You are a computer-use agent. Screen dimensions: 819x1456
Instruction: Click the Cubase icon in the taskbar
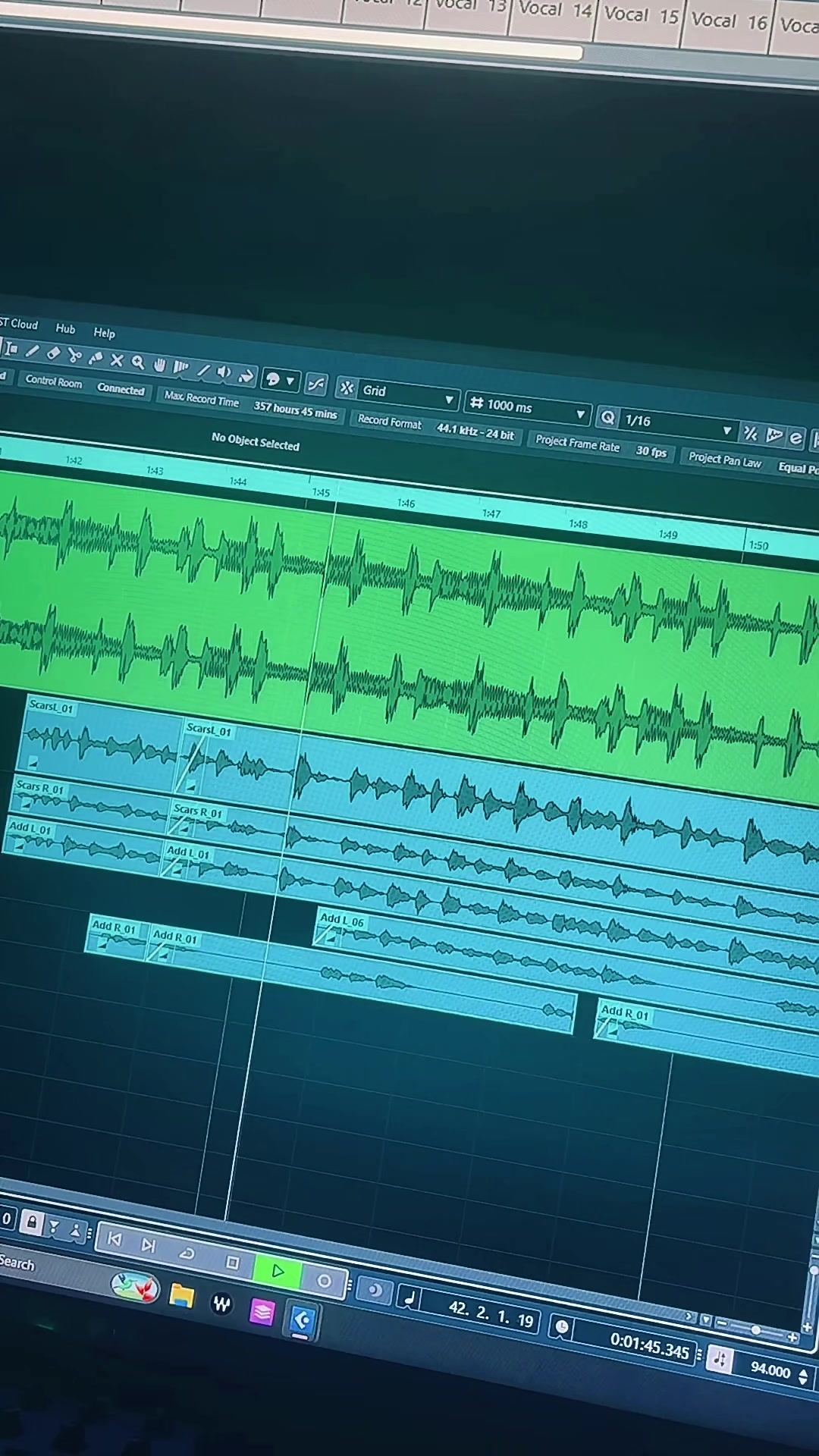tap(301, 1321)
